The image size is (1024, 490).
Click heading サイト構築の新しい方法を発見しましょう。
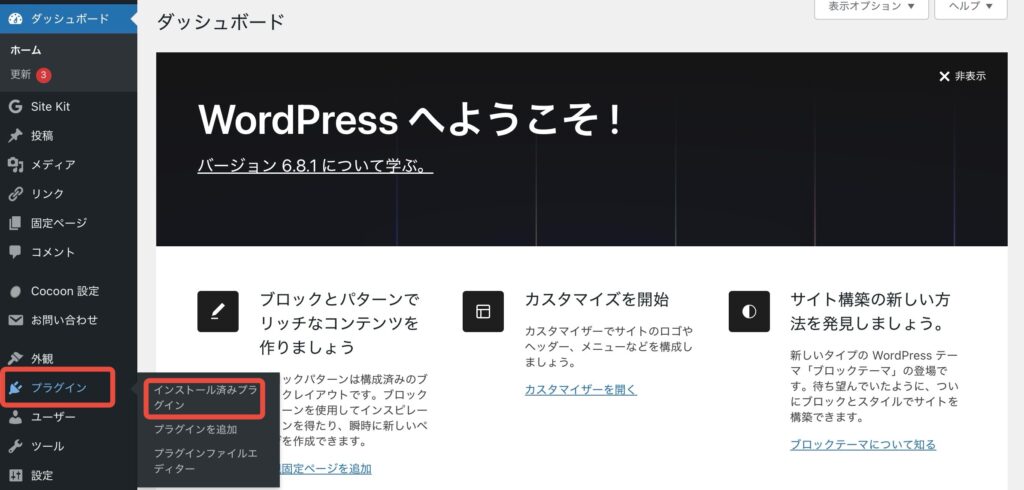(870, 312)
